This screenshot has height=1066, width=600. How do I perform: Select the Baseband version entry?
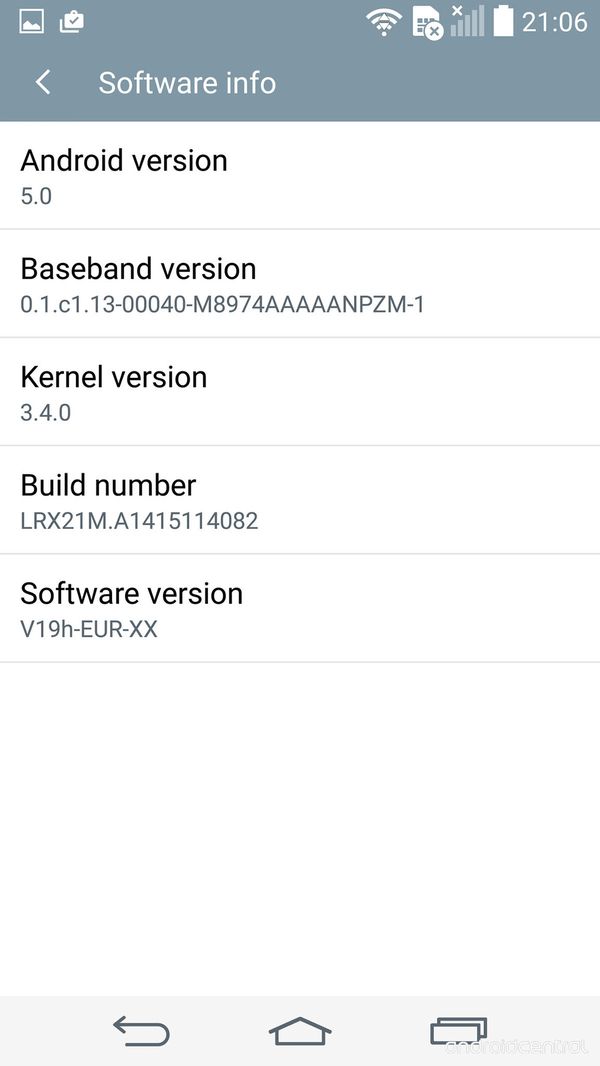pyautogui.click(x=300, y=283)
